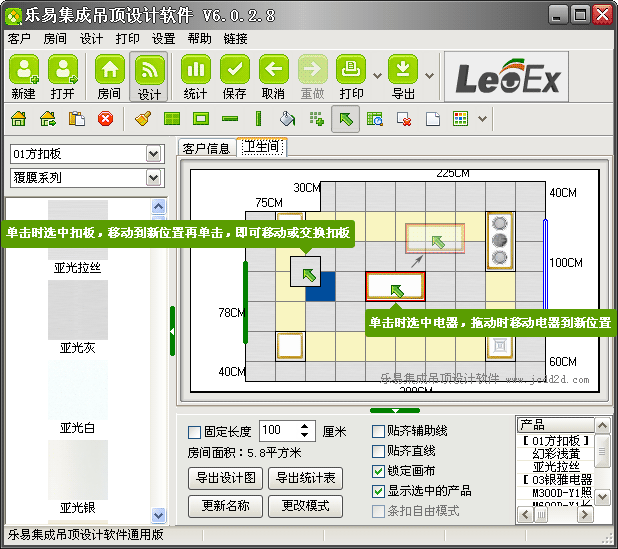The height and width of the screenshot is (549, 618).
Task: Click the 取消 (Undo) arrow icon
Action: (273, 71)
